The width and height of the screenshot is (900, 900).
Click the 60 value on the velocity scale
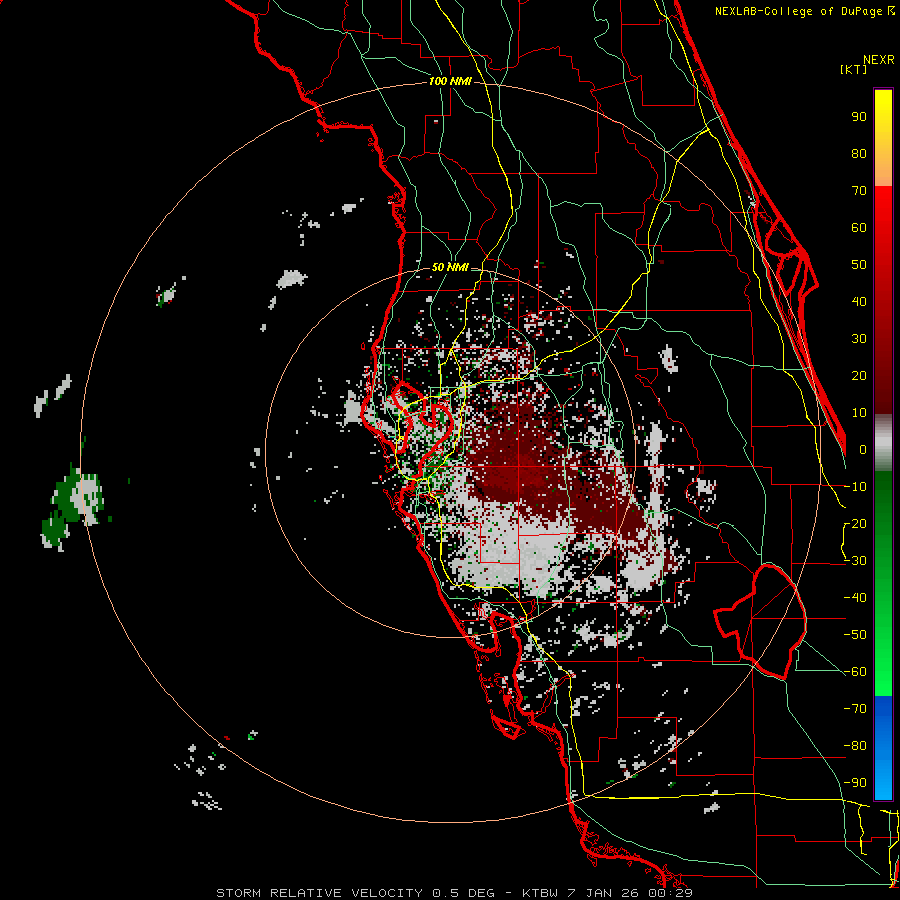pos(859,228)
